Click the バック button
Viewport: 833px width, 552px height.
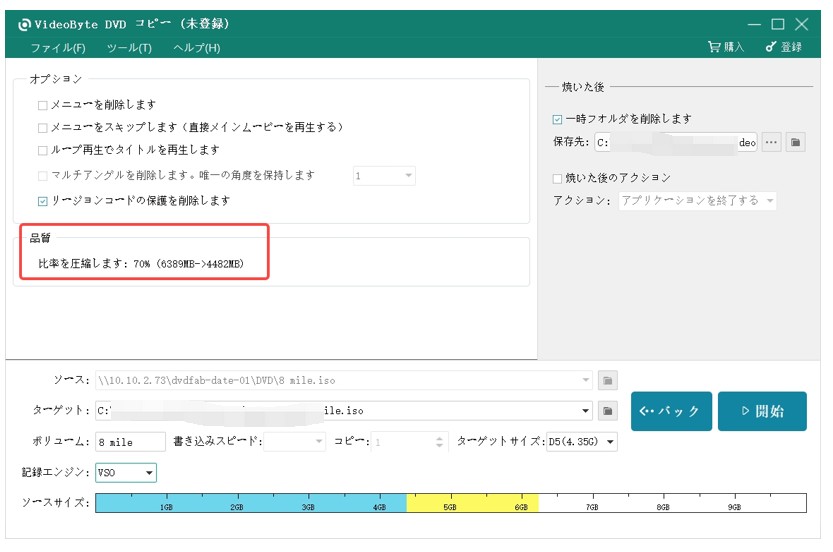click(x=671, y=411)
